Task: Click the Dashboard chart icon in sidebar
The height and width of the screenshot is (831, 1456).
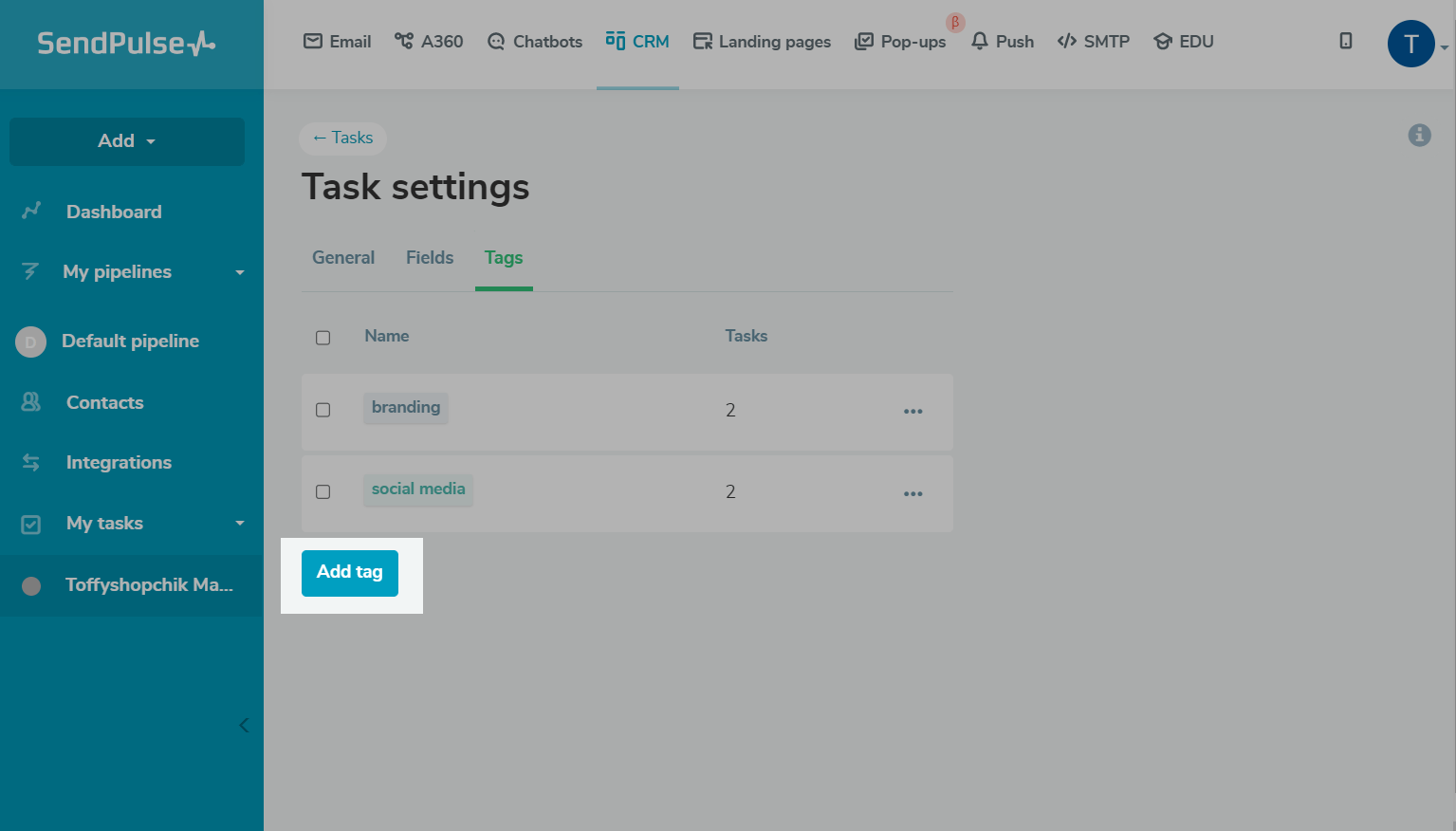Action: (31, 211)
